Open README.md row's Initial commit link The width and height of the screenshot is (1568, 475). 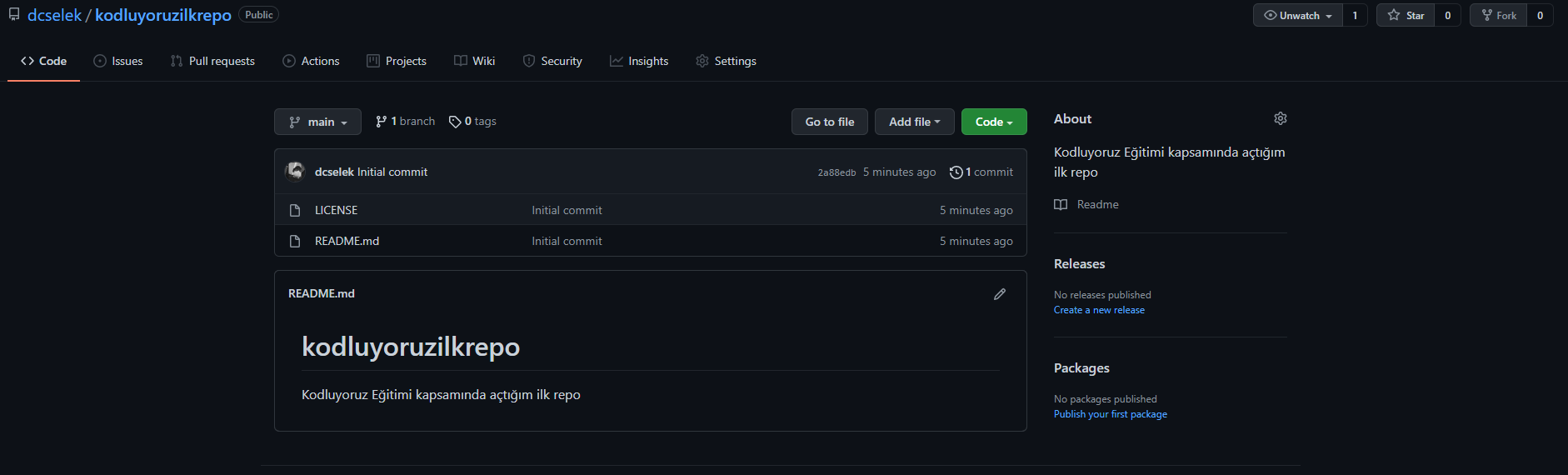click(x=567, y=241)
